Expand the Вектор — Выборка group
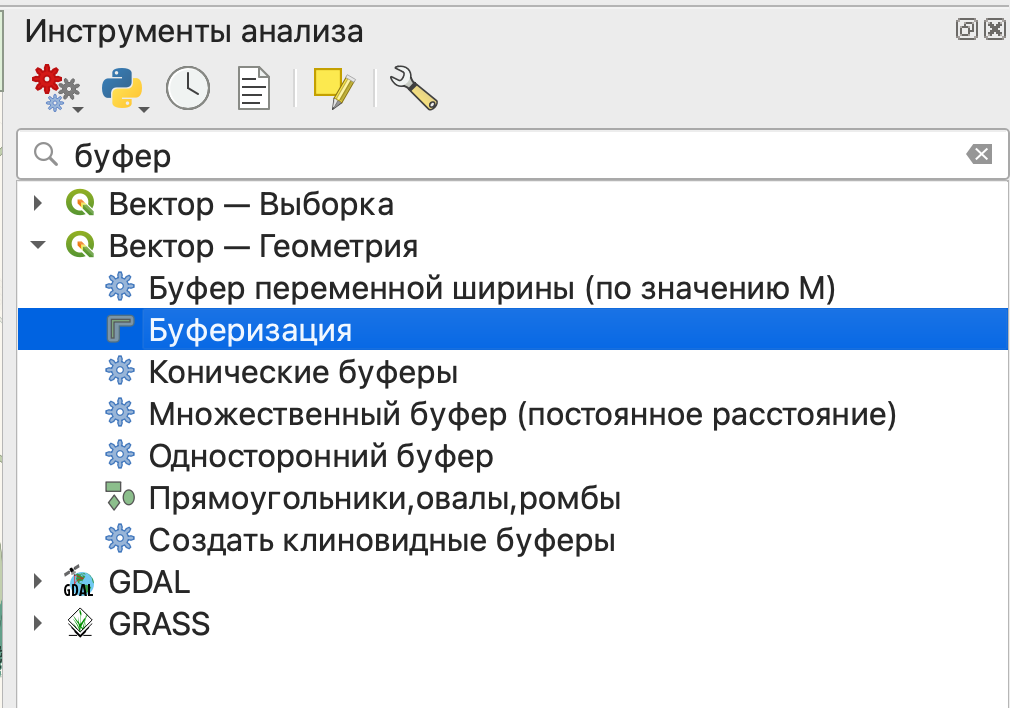Image resolution: width=1010 pixels, height=708 pixels. 39,204
